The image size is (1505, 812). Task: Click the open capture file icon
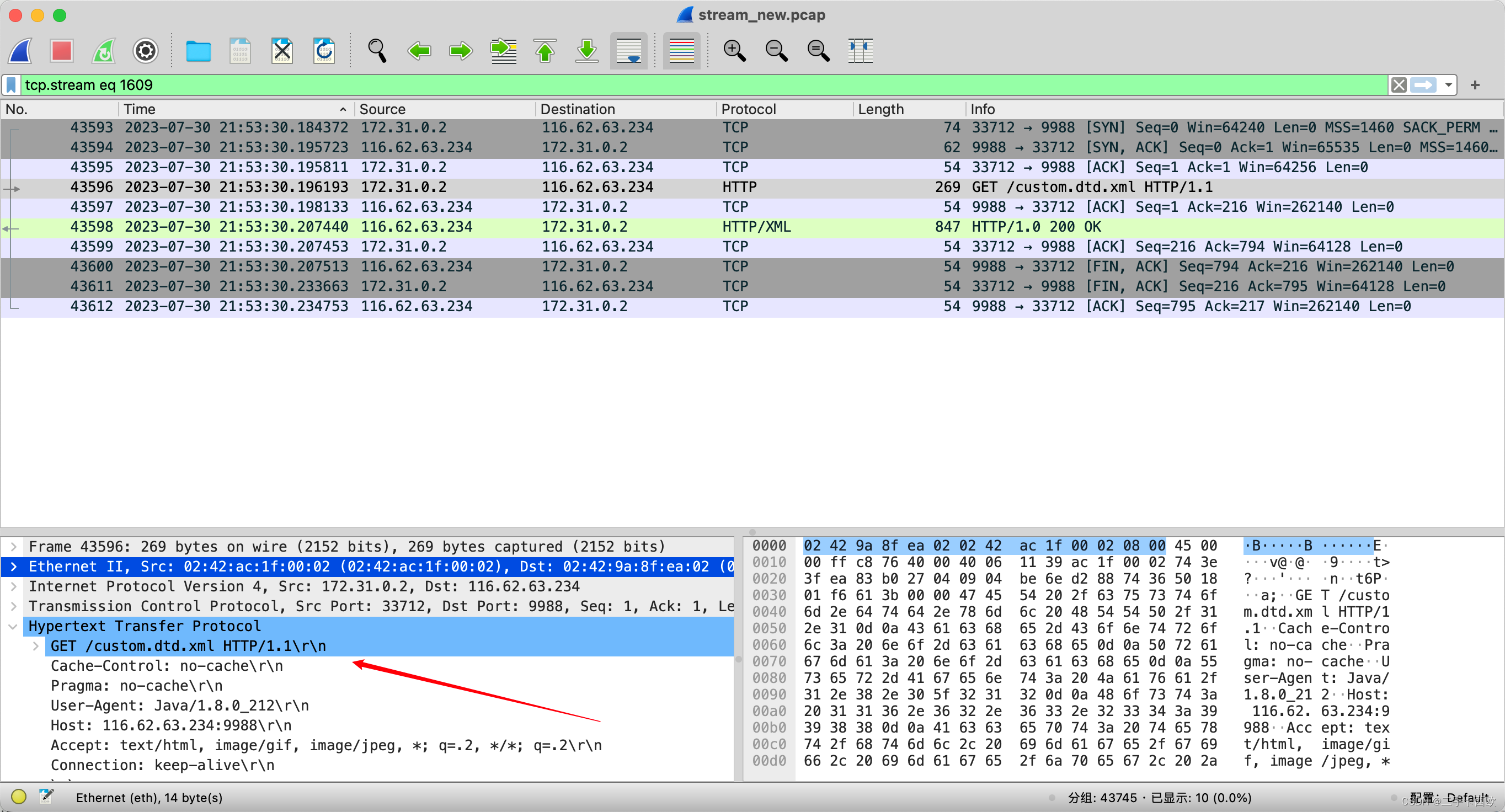pos(197,50)
